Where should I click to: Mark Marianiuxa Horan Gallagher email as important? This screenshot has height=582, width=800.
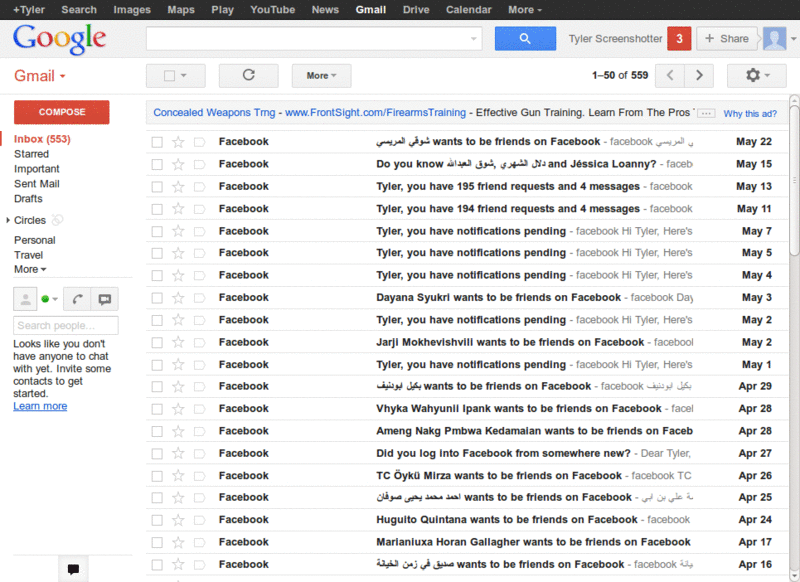tap(199, 542)
